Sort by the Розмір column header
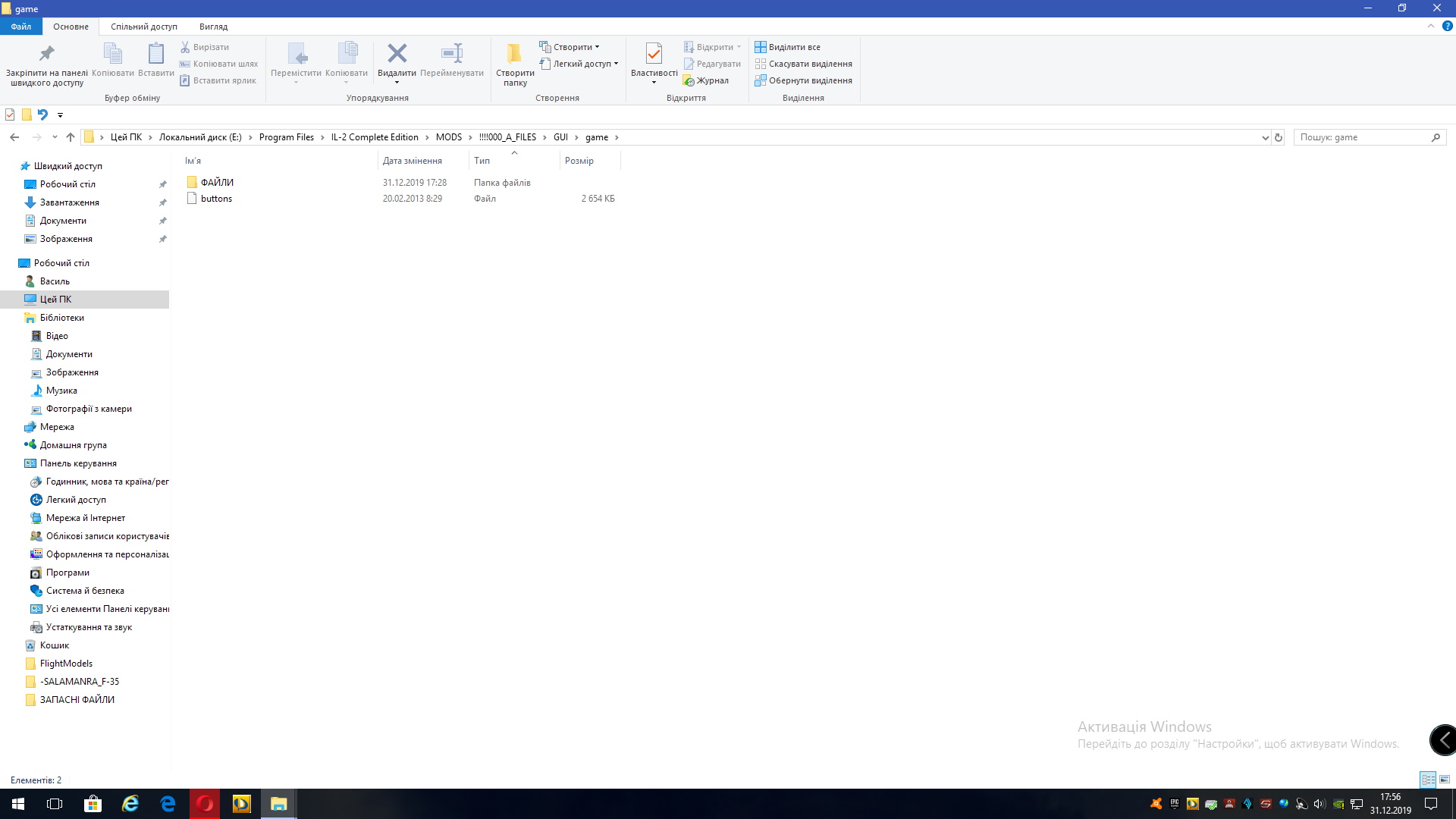 pos(579,161)
